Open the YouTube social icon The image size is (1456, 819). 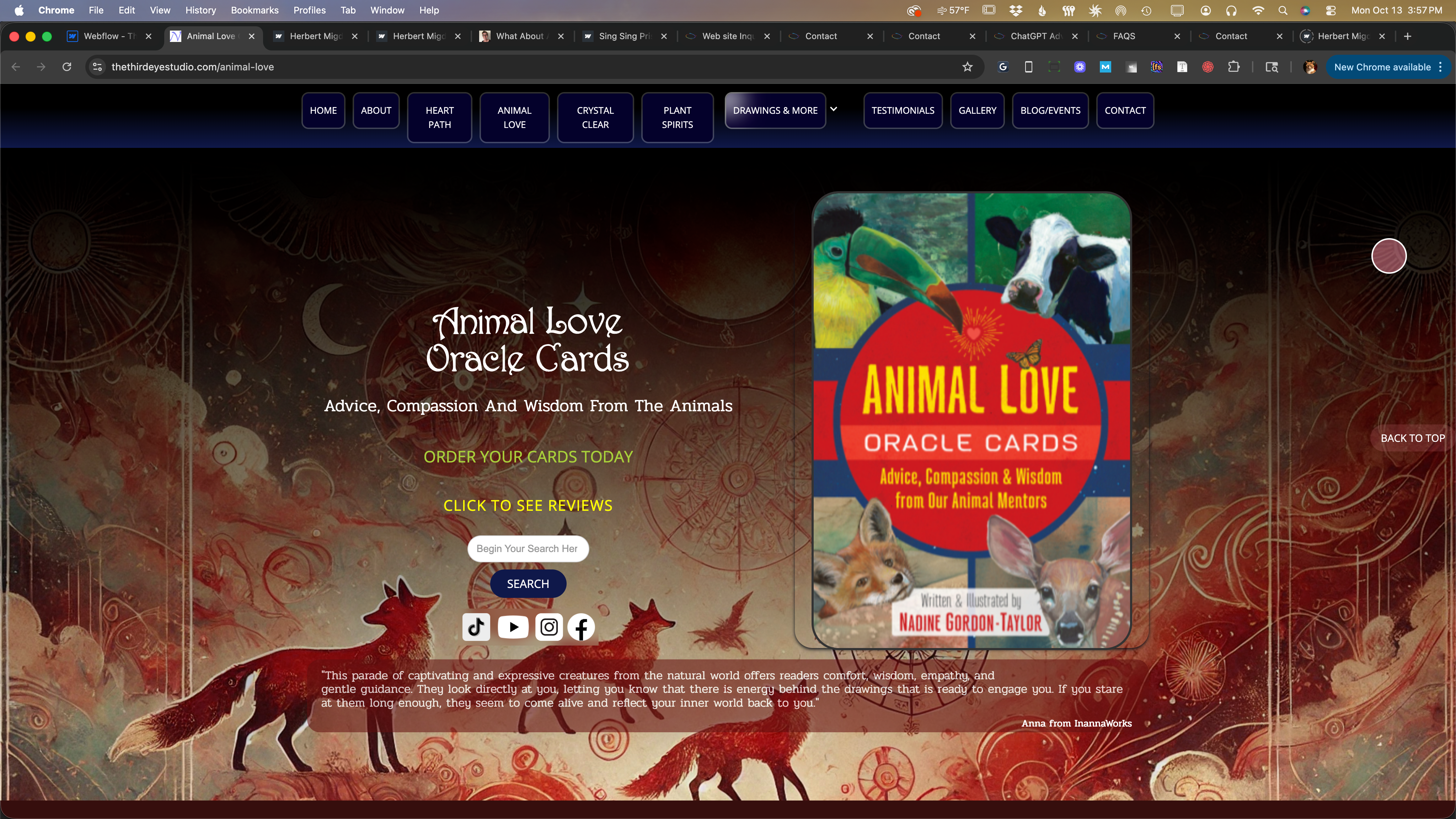click(x=513, y=627)
